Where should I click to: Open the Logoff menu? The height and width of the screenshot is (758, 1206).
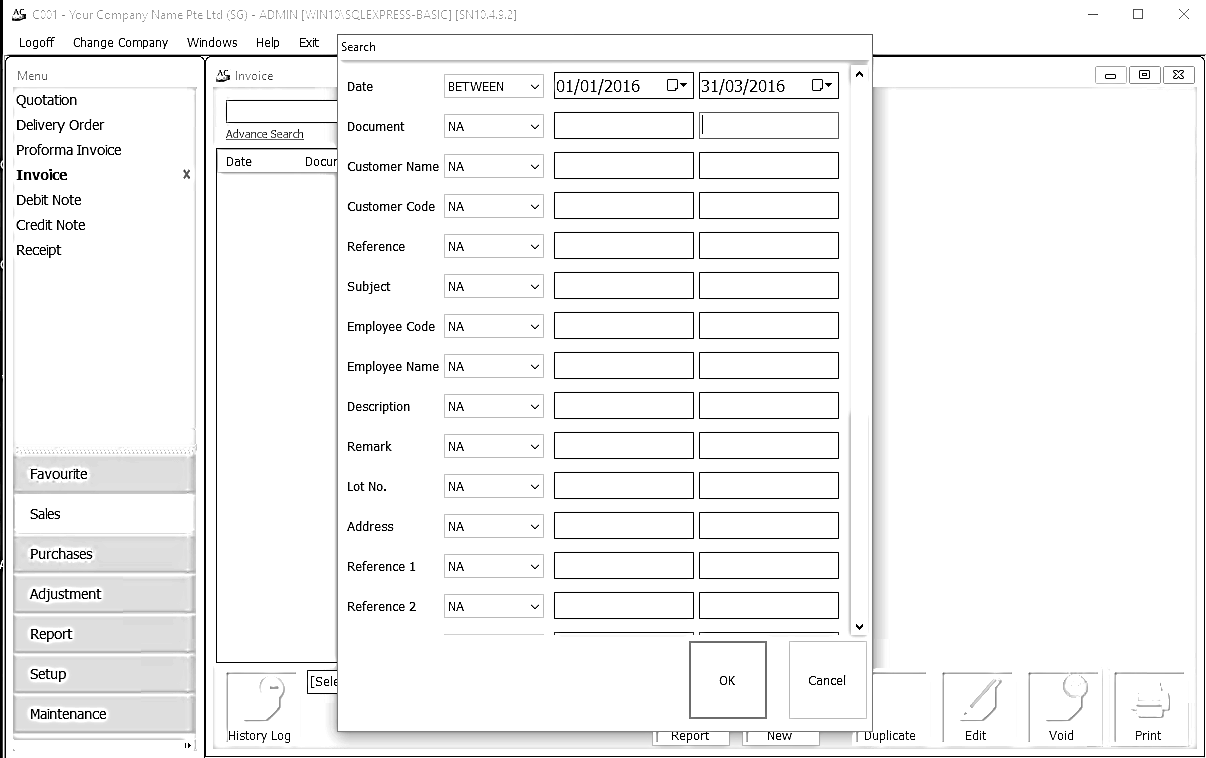pyautogui.click(x=37, y=43)
